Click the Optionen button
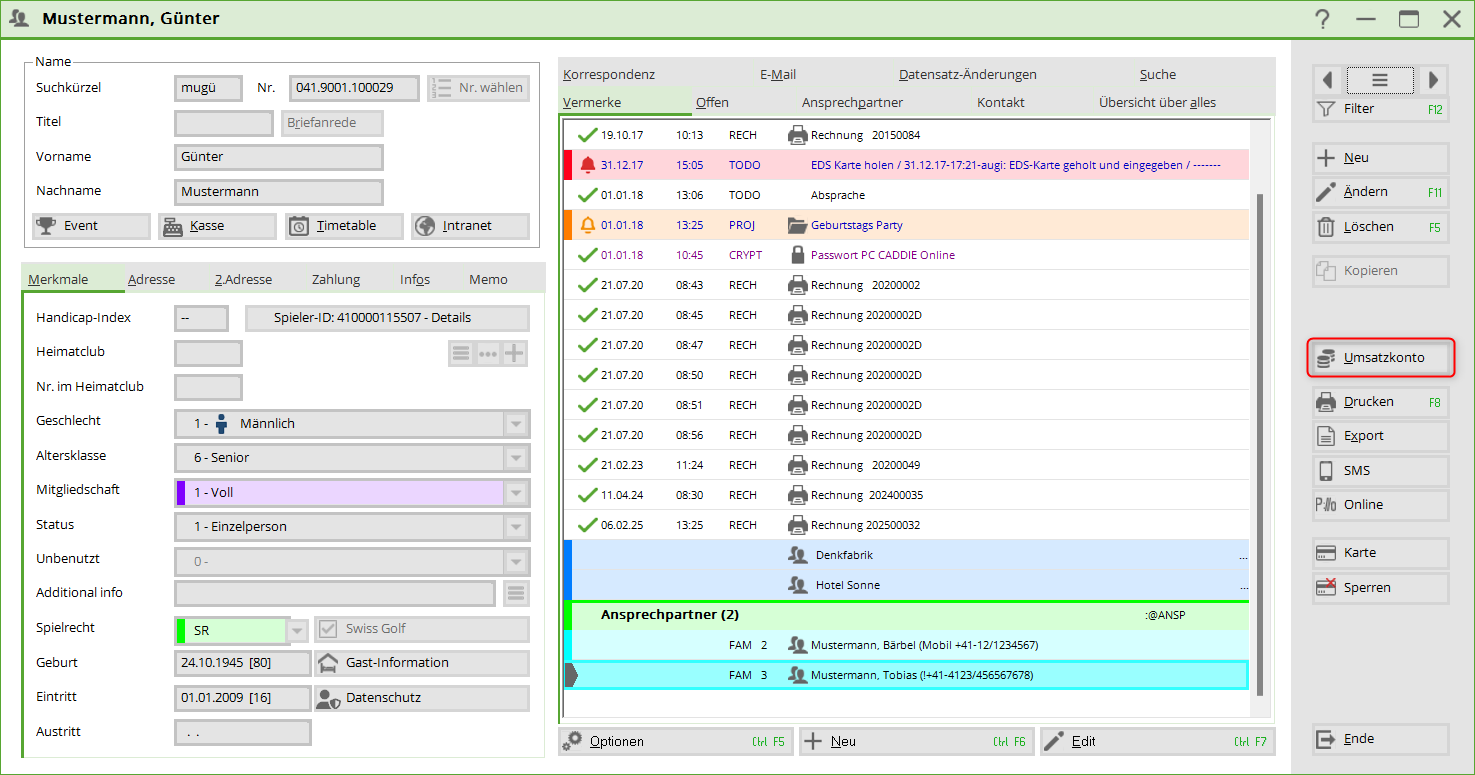The width and height of the screenshot is (1475, 775). 616,742
